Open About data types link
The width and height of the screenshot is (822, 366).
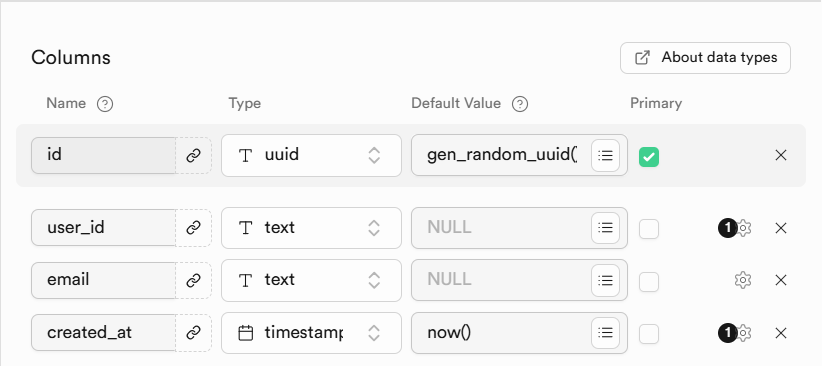(705, 58)
